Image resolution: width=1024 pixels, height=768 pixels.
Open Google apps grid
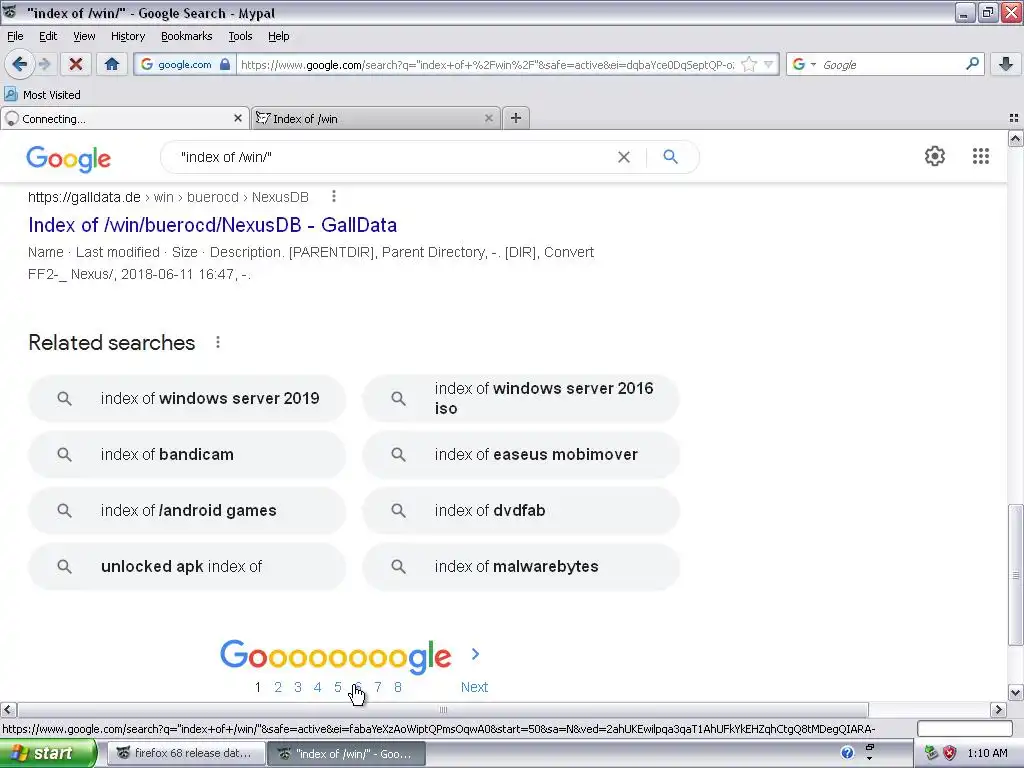pyautogui.click(x=980, y=156)
